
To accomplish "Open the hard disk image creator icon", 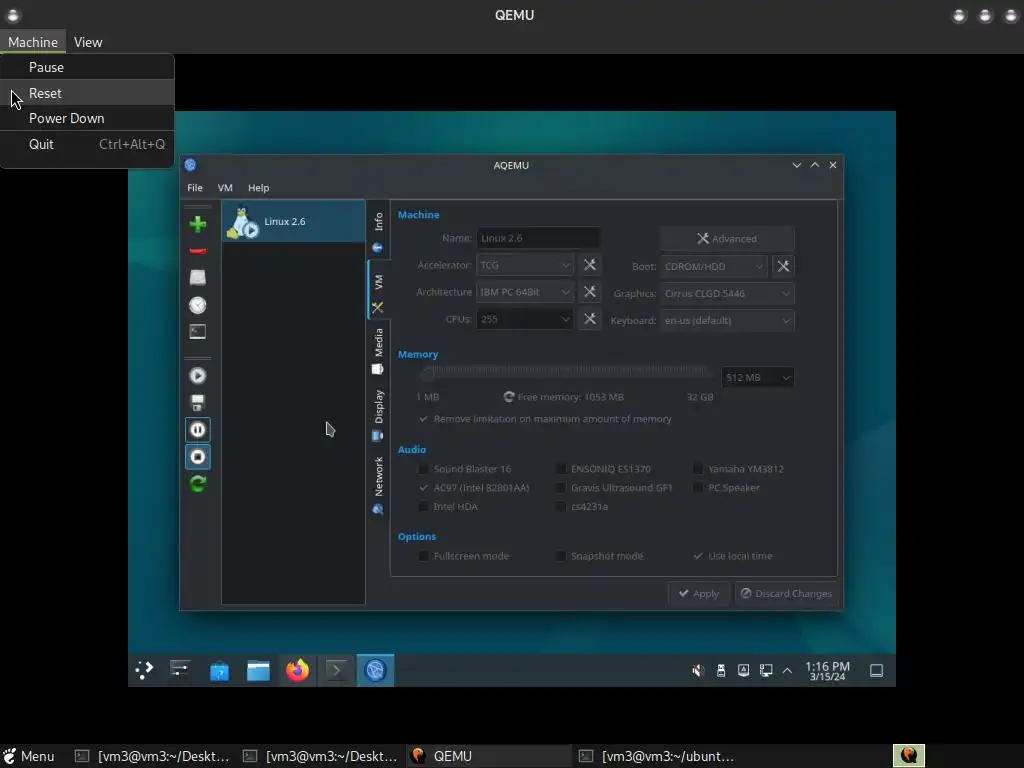I will (x=197, y=278).
